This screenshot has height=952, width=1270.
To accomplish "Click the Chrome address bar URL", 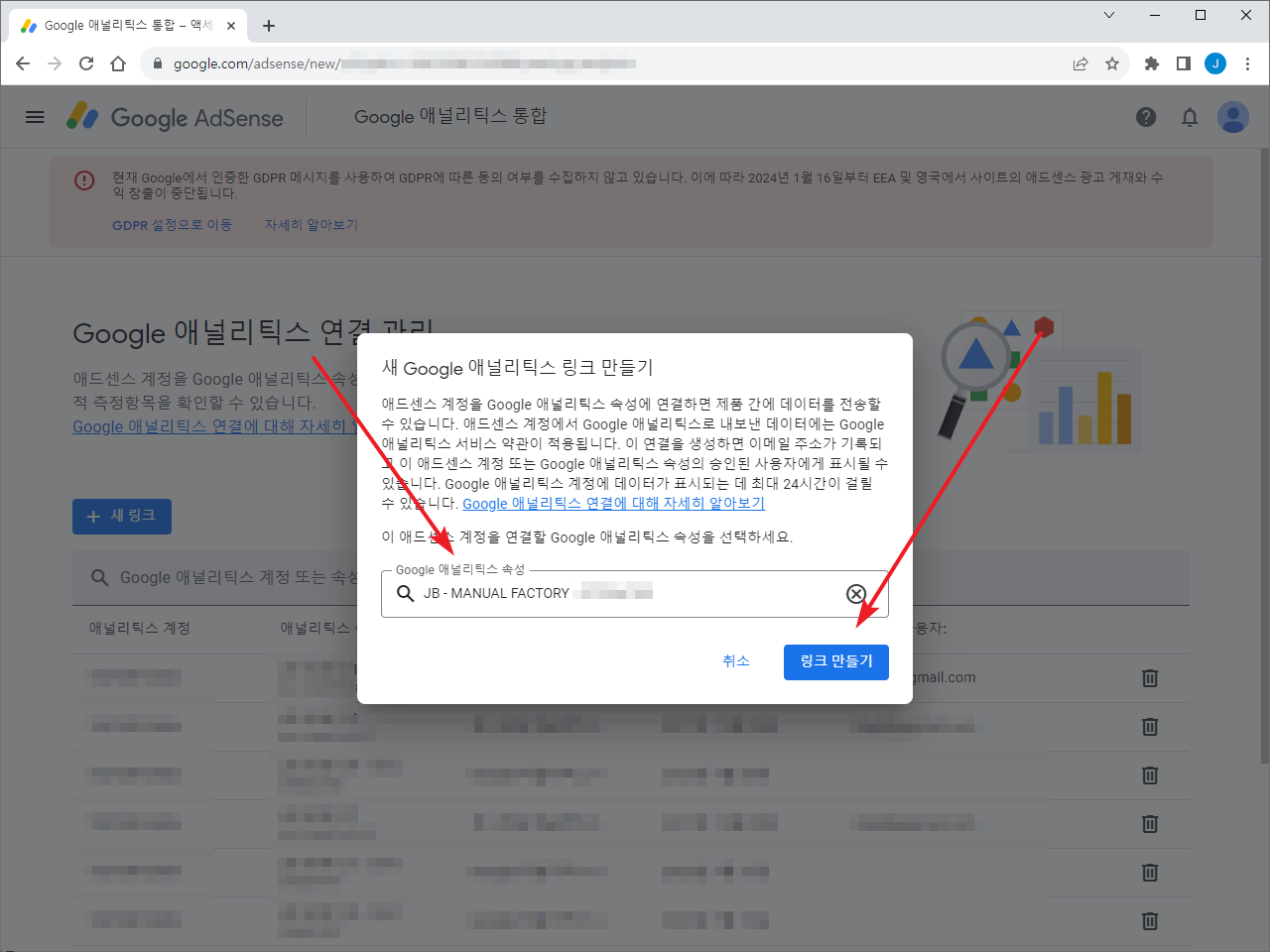I will 405,63.
